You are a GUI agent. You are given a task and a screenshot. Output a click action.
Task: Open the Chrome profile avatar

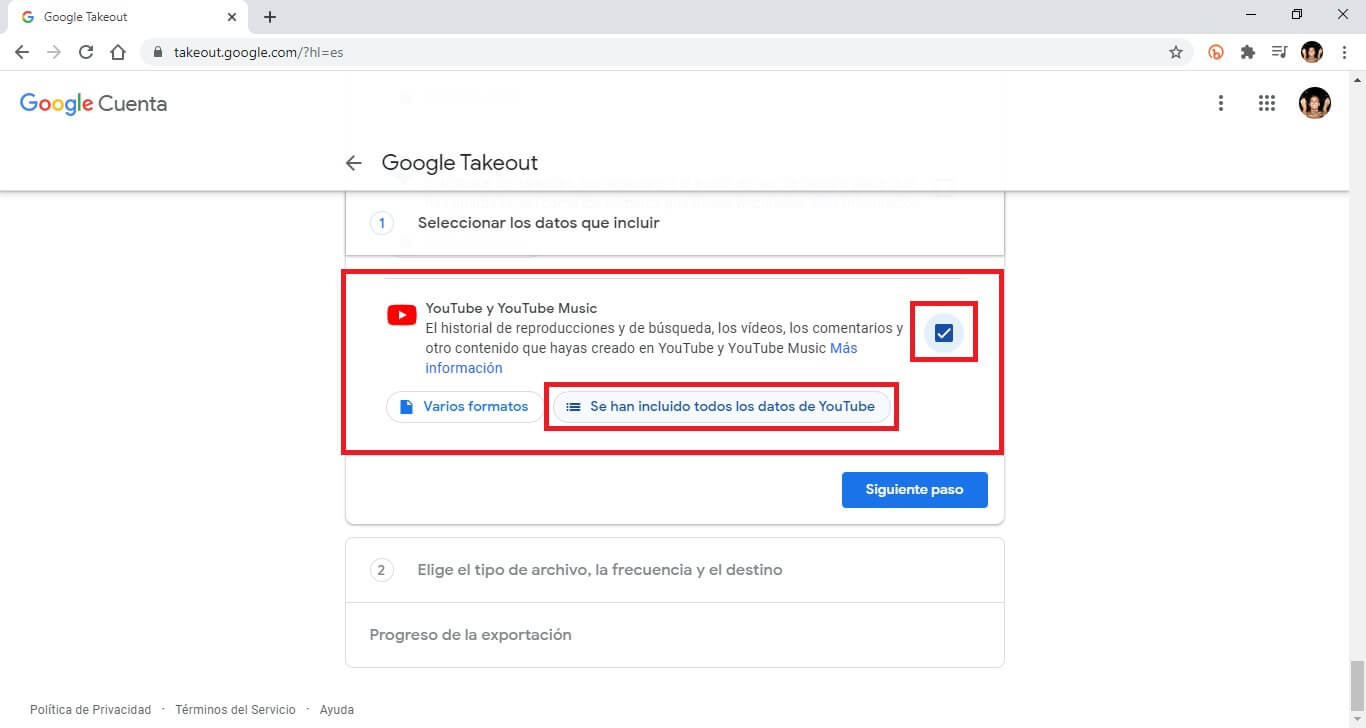tap(1312, 52)
